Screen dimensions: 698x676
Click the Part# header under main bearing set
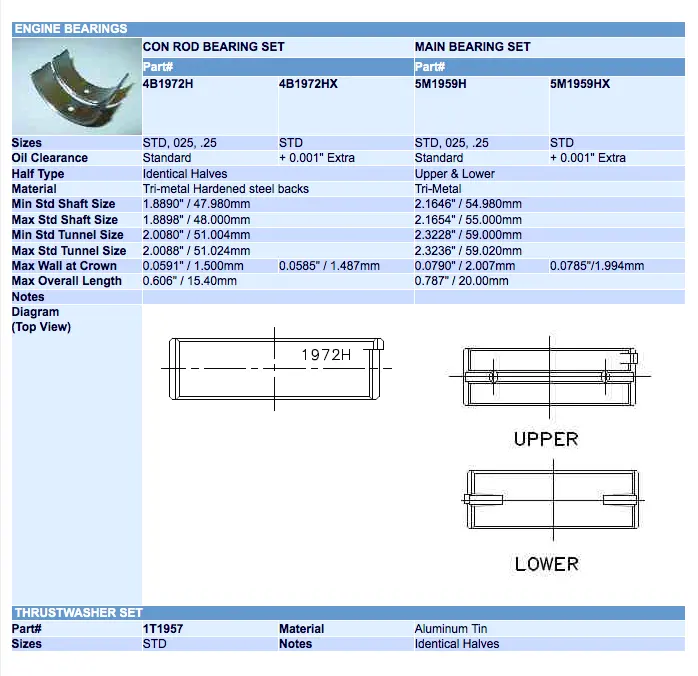[x=430, y=67]
